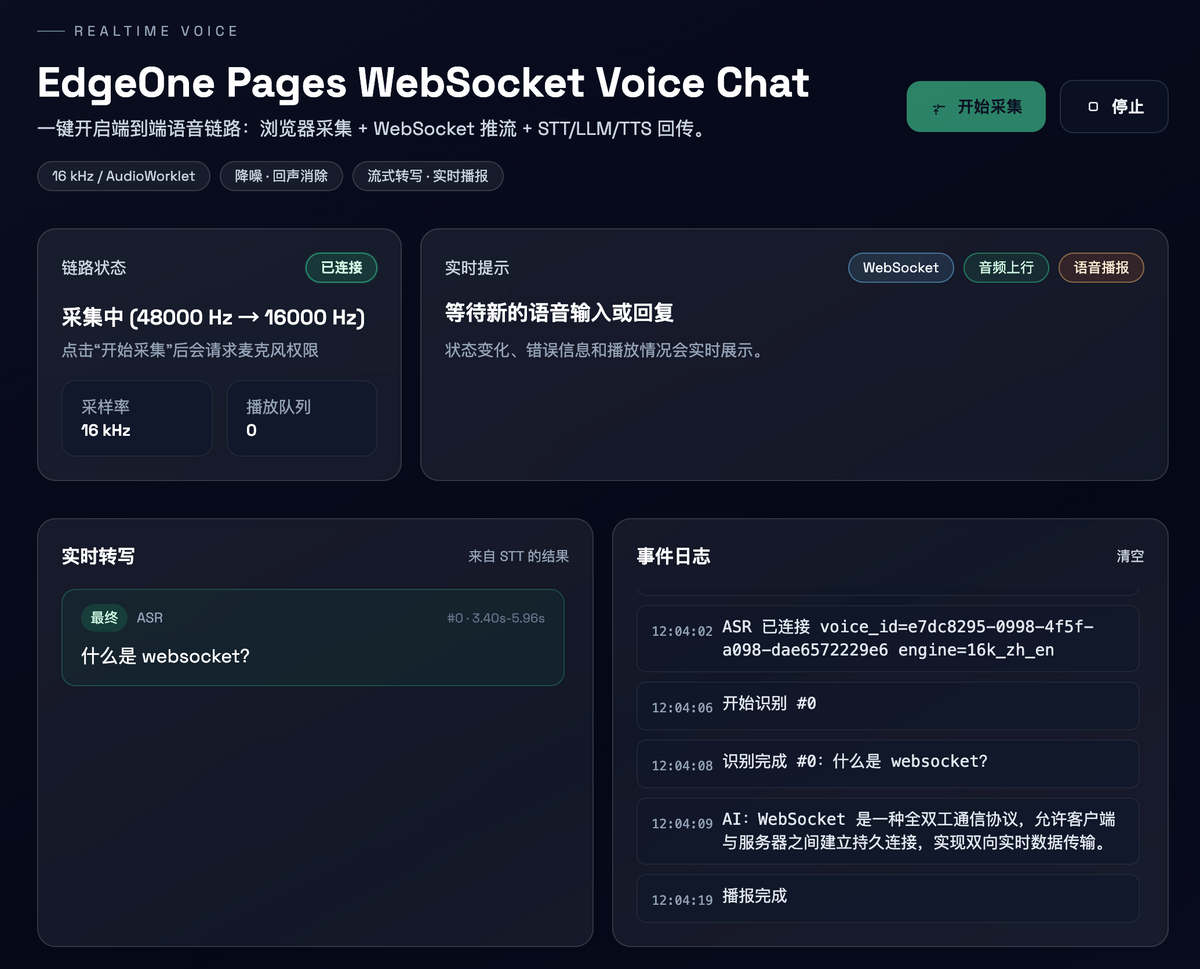Click the 已连接 connection status badge
This screenshot has width=1200, height=969.
341,267
